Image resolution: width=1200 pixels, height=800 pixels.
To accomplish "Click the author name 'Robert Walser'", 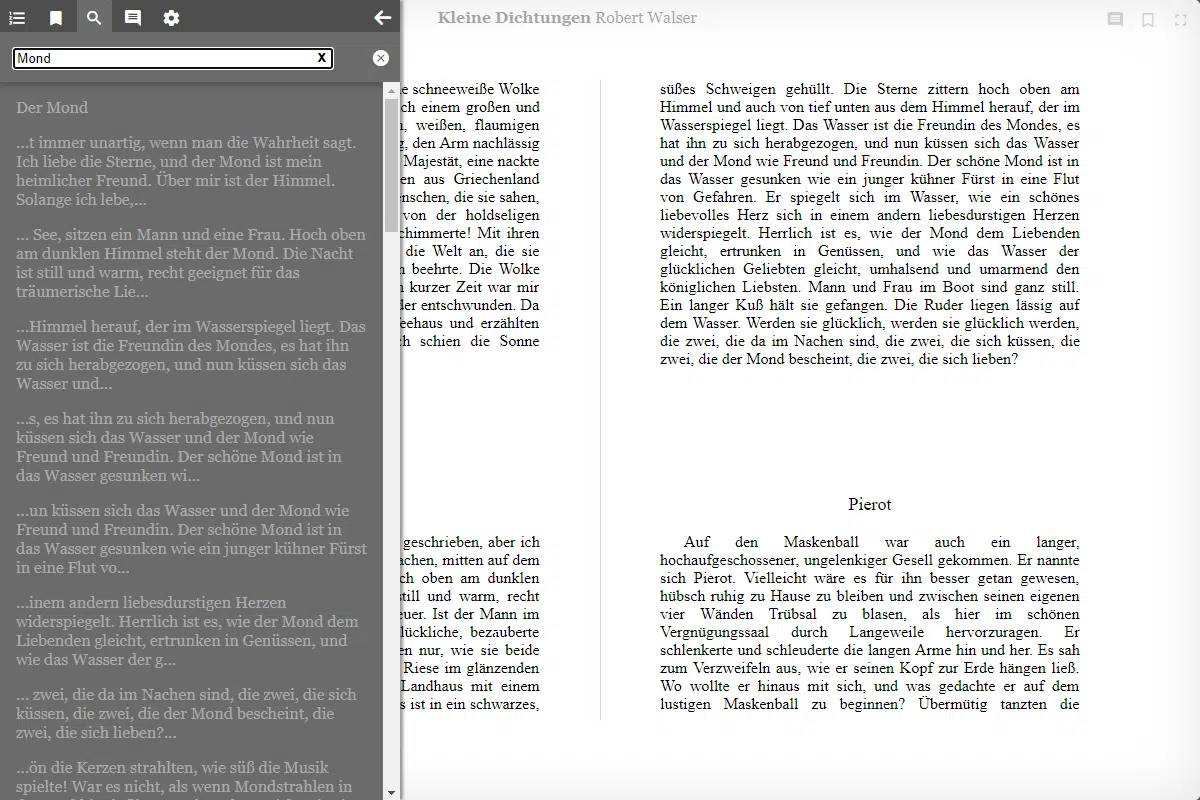I will [646, 18].
